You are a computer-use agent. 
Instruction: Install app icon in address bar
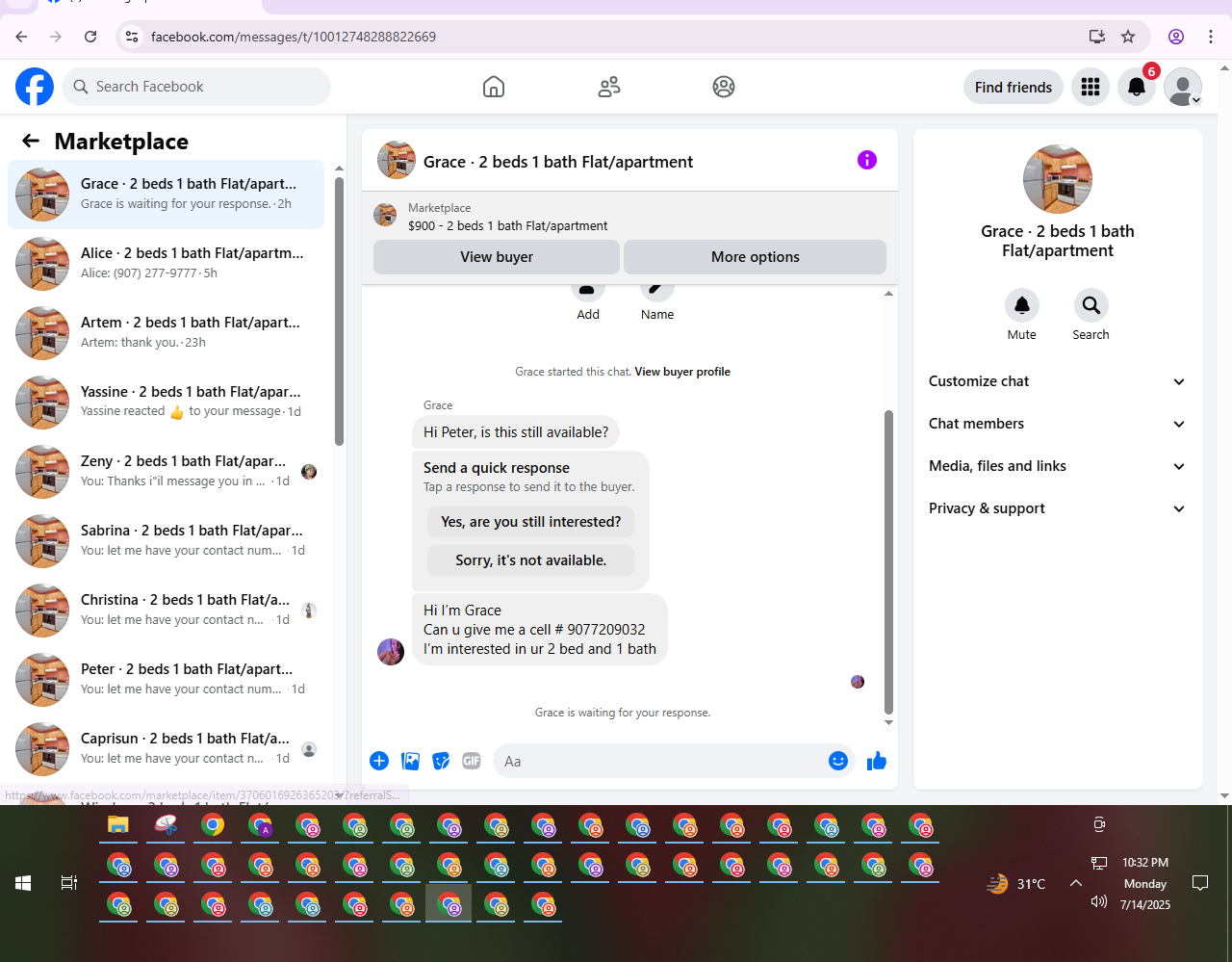click(x=1096, y=37)
